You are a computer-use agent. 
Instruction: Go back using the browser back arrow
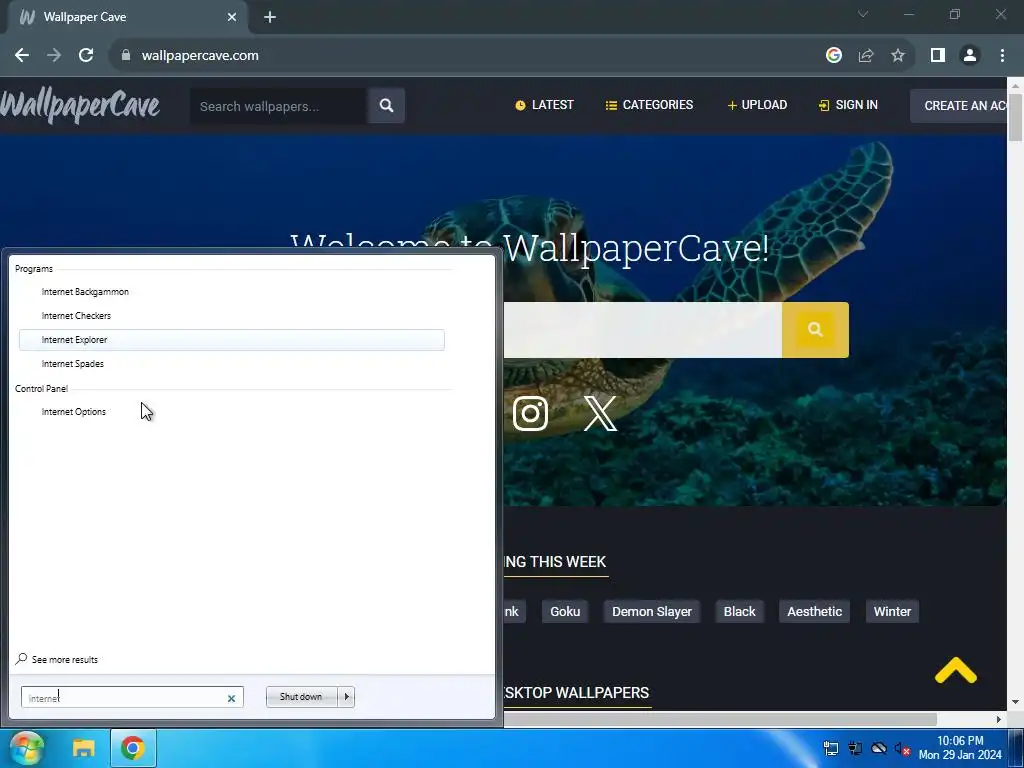pyautogui.click(x=22, y=56)
